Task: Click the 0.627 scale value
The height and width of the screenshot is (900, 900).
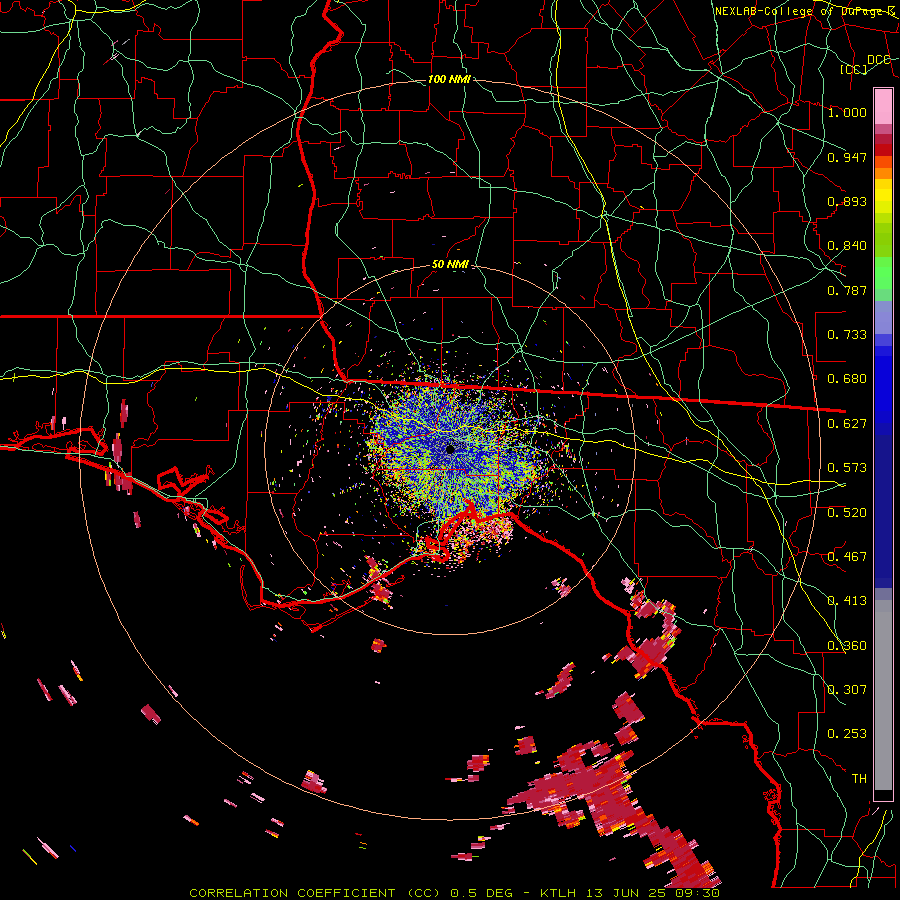Action: [847, 424]
